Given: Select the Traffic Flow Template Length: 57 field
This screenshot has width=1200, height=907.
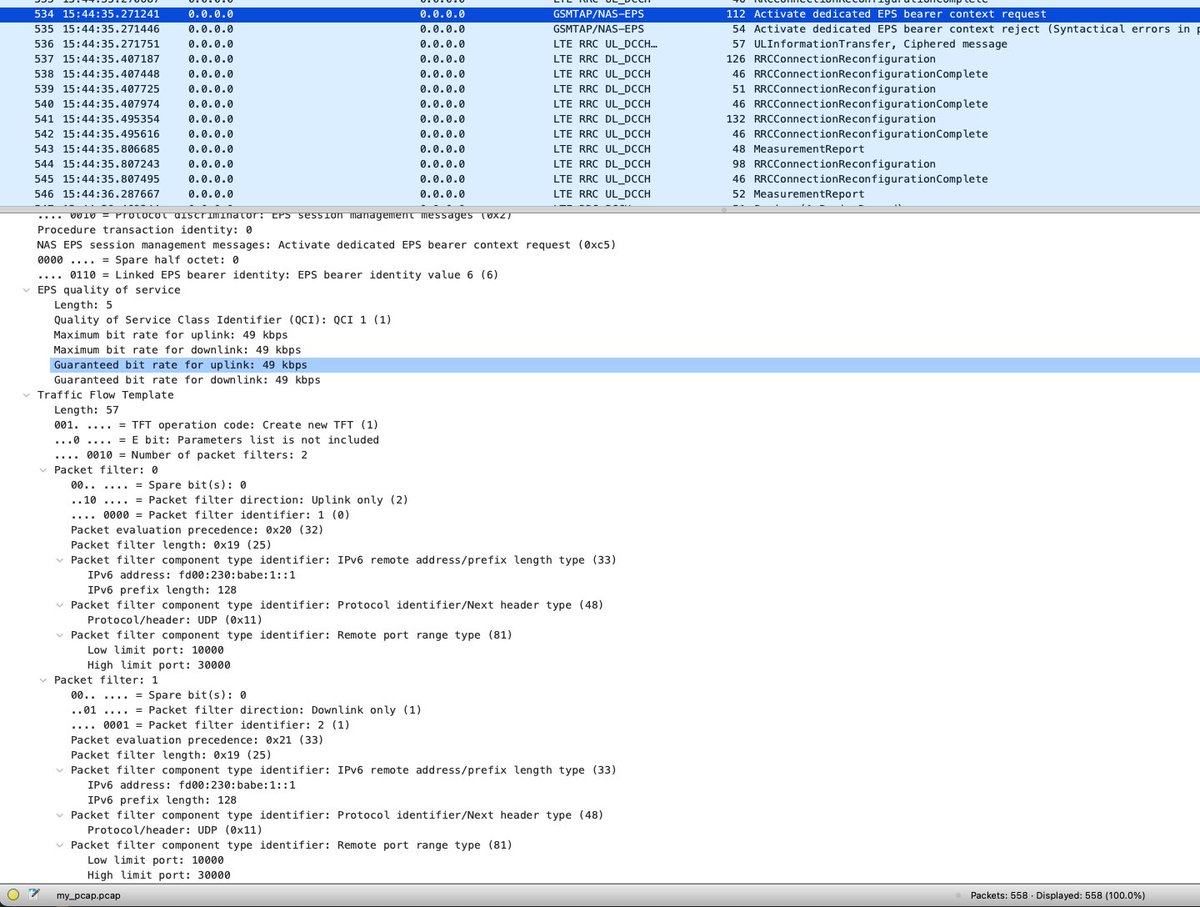Looking at the screenshot, I should pyautogui.click(x=86, y=410).
